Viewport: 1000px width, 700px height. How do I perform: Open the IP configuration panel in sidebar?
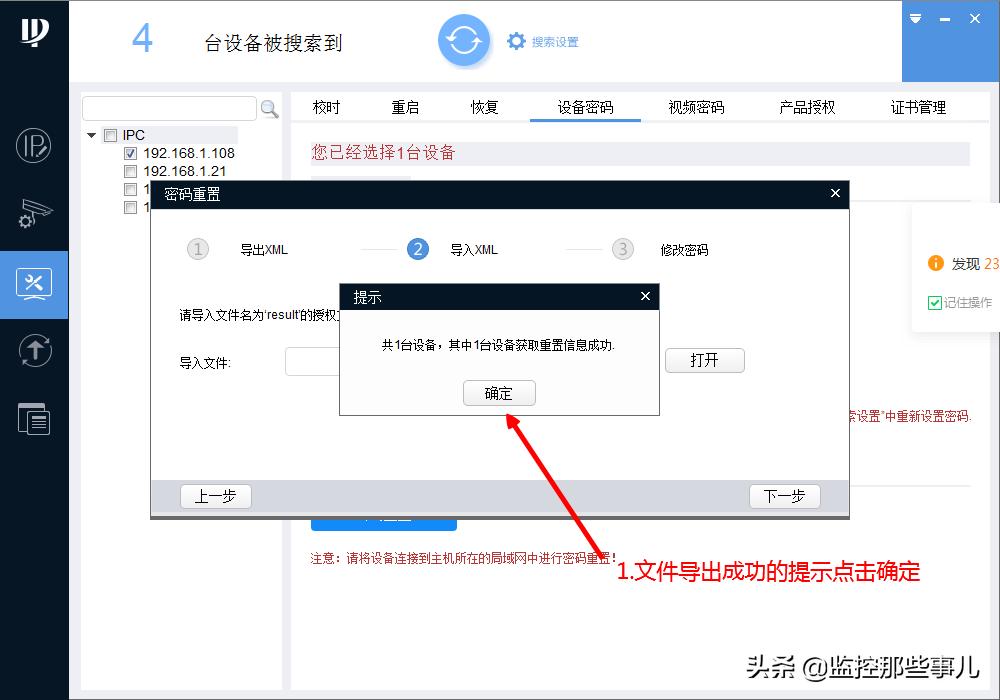pos(34,145)
